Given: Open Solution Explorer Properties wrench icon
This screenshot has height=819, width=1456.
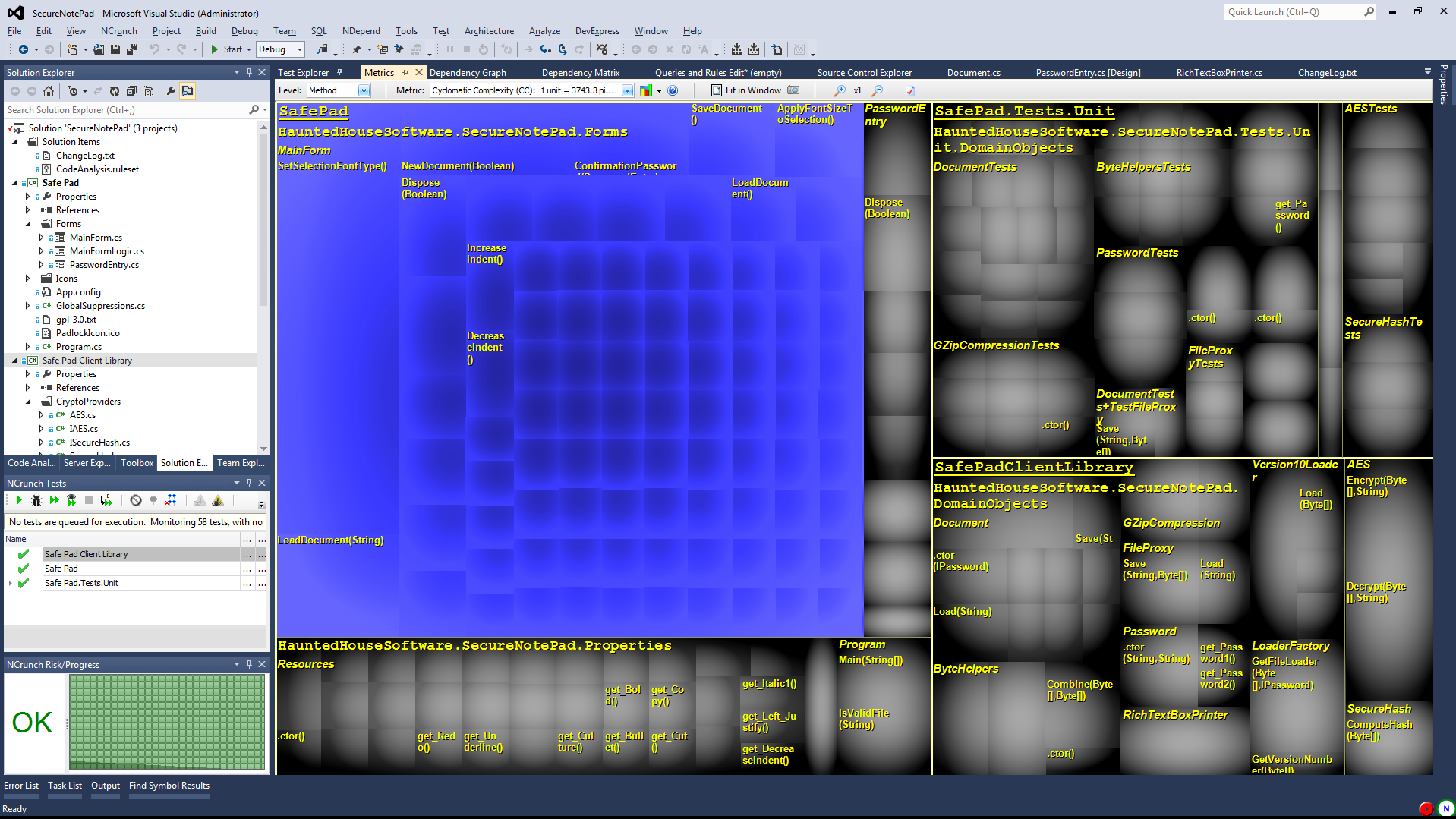Looking at the screenshot, I should 171,91.
